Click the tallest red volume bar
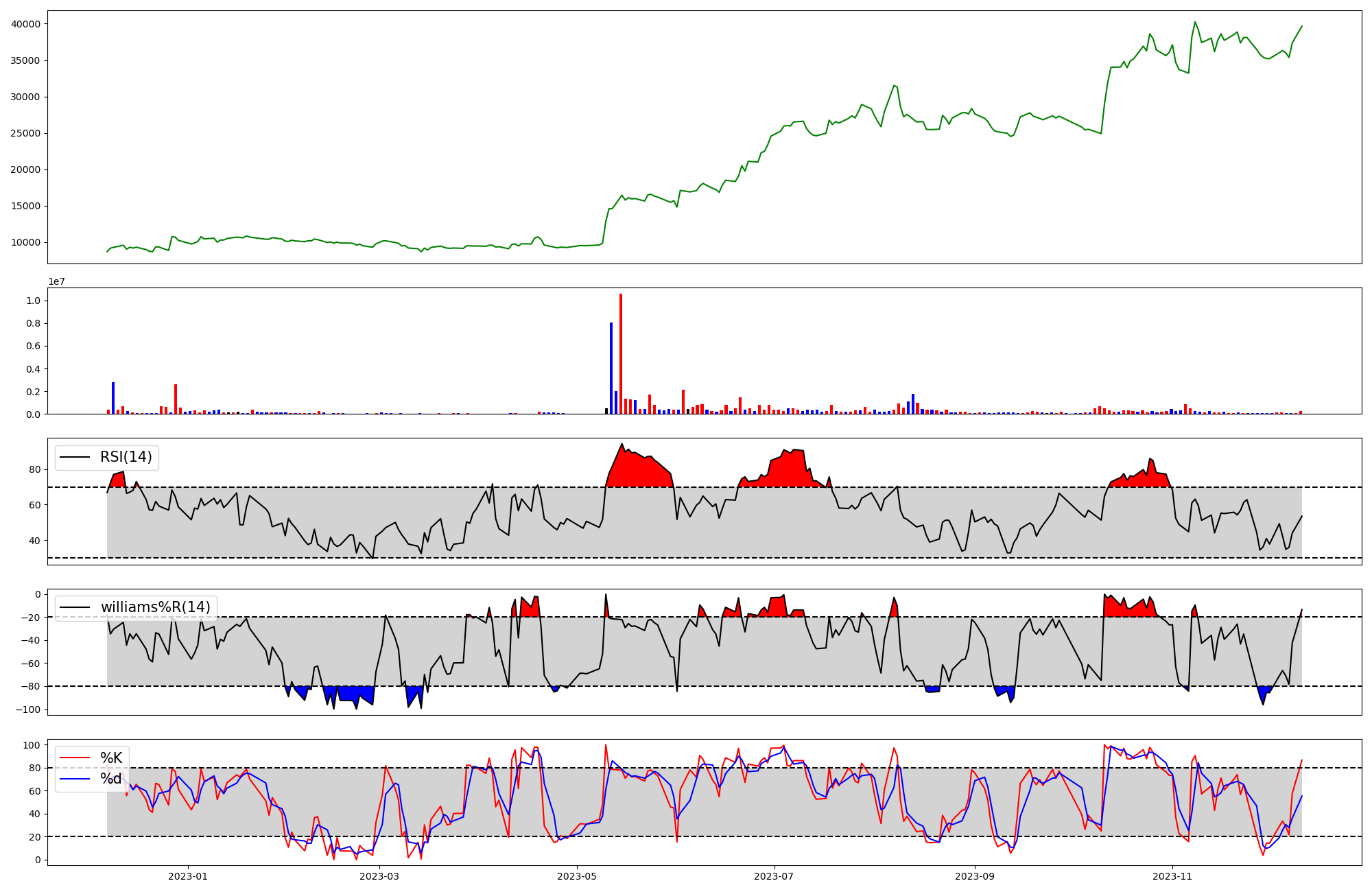 [621, 353]
